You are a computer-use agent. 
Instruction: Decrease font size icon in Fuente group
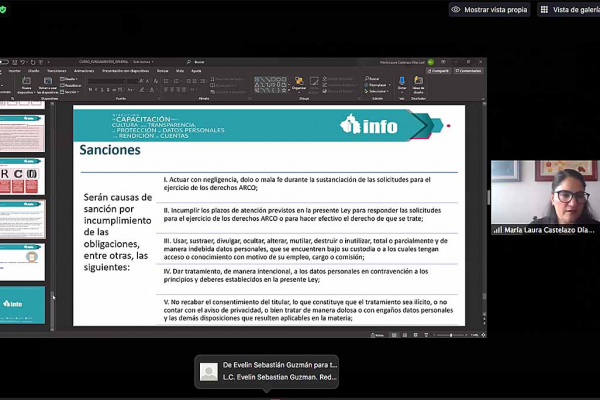pyautogui.click(x=148, y=81)
